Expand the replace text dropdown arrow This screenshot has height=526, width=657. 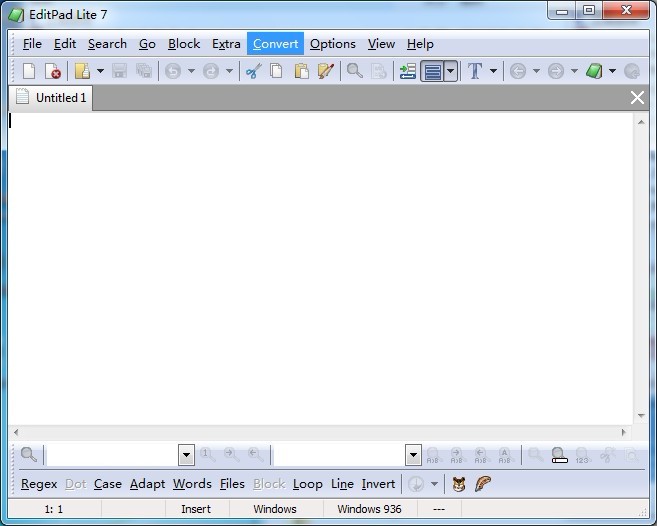tap(414, 455)
